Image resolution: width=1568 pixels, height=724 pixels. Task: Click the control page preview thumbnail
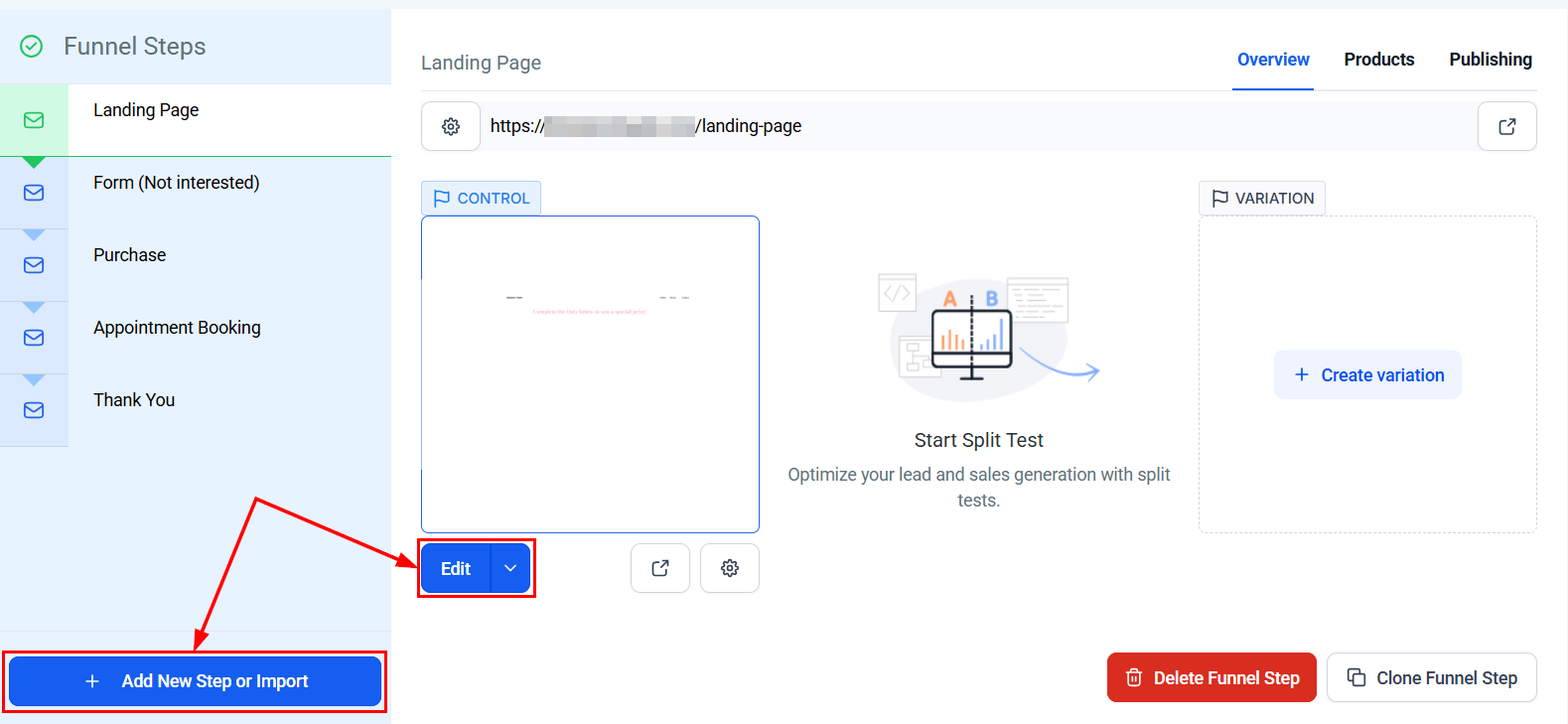[x=590, y=374]
